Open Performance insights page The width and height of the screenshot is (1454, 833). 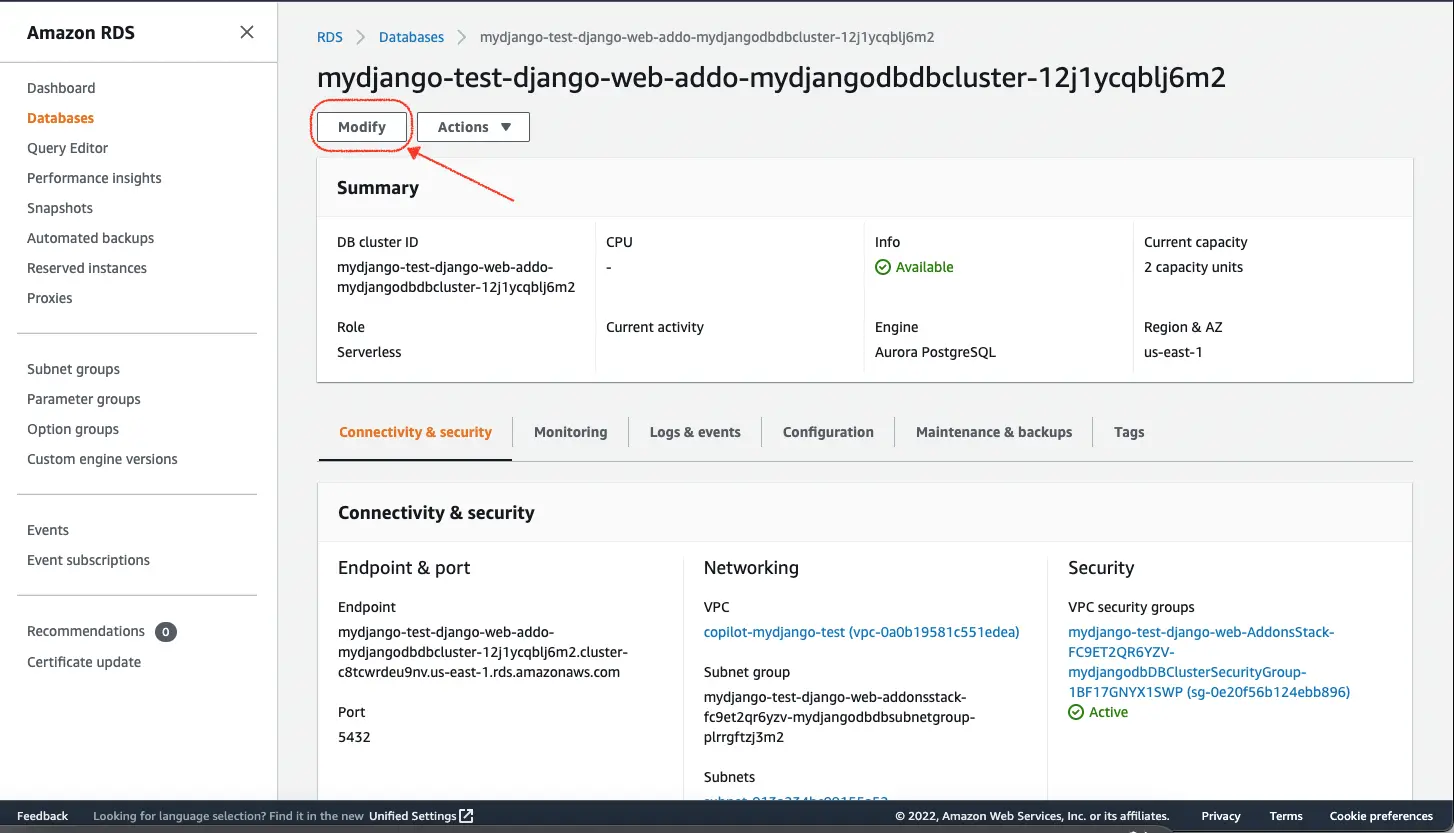pyautogui.click(x=94, y=178)
